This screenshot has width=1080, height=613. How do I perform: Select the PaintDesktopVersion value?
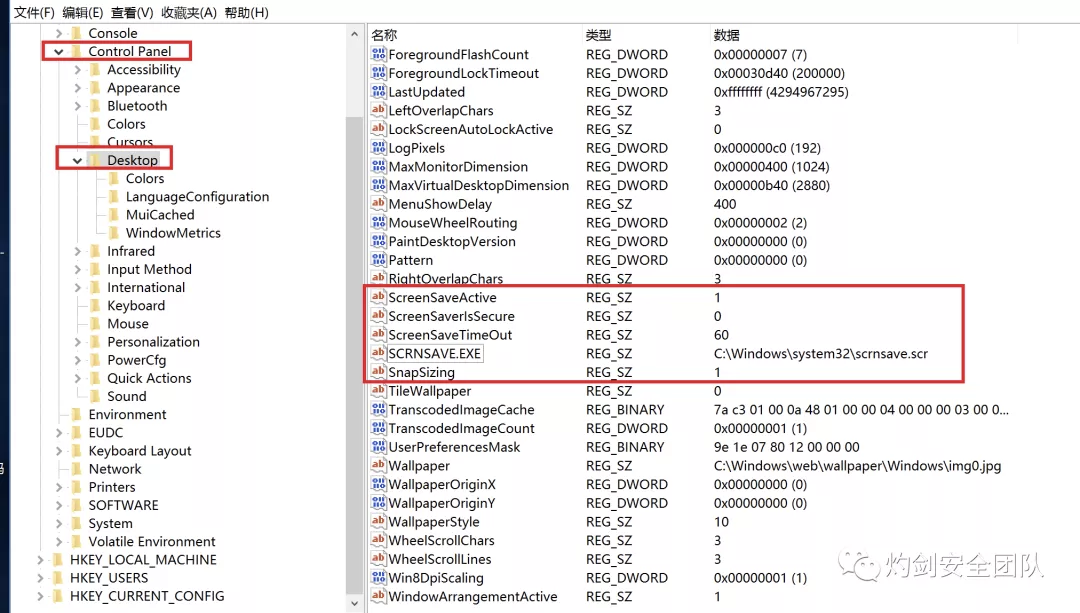click(x=452, y=241)
